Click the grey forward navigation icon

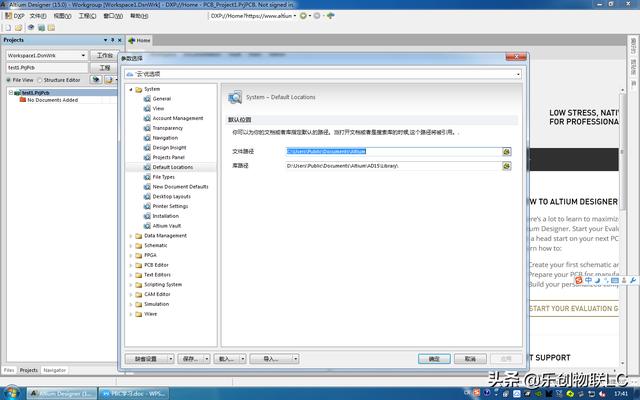coord(317,16)
